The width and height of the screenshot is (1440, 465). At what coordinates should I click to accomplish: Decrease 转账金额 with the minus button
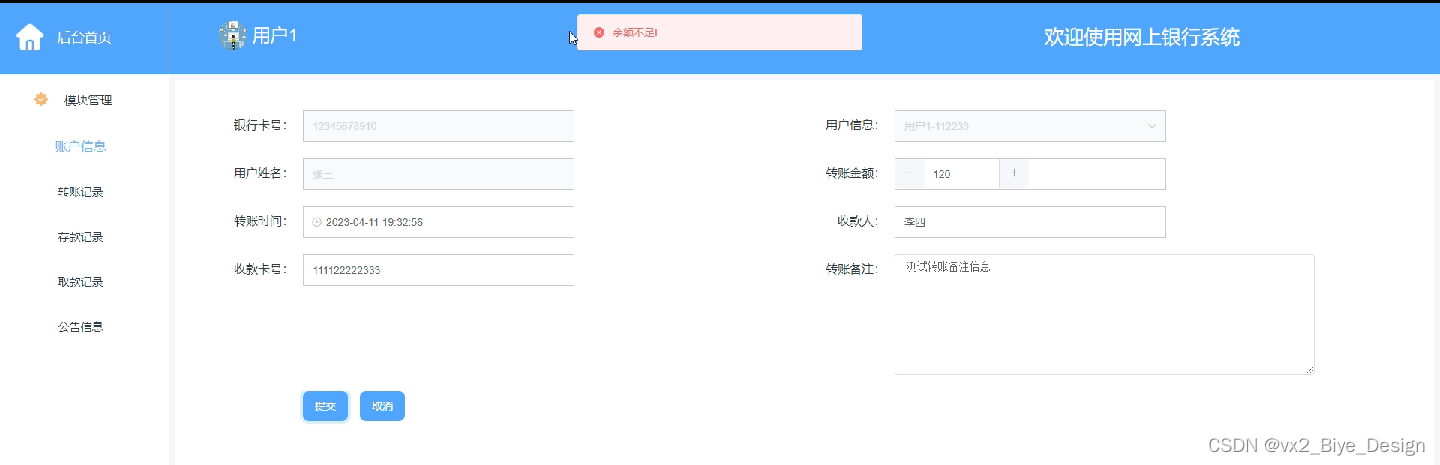click(x=910, y=174)
